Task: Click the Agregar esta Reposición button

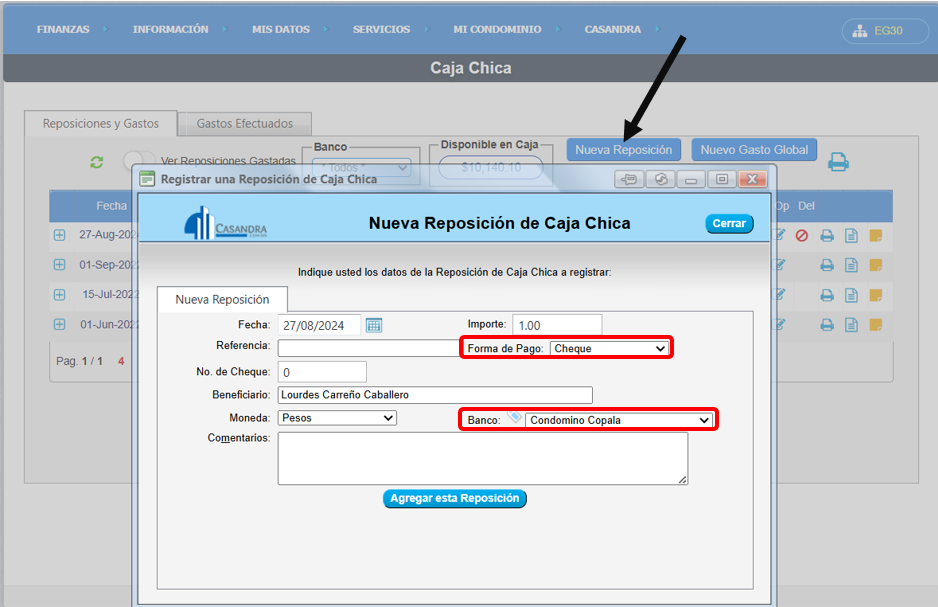Action: click(454, 498)
